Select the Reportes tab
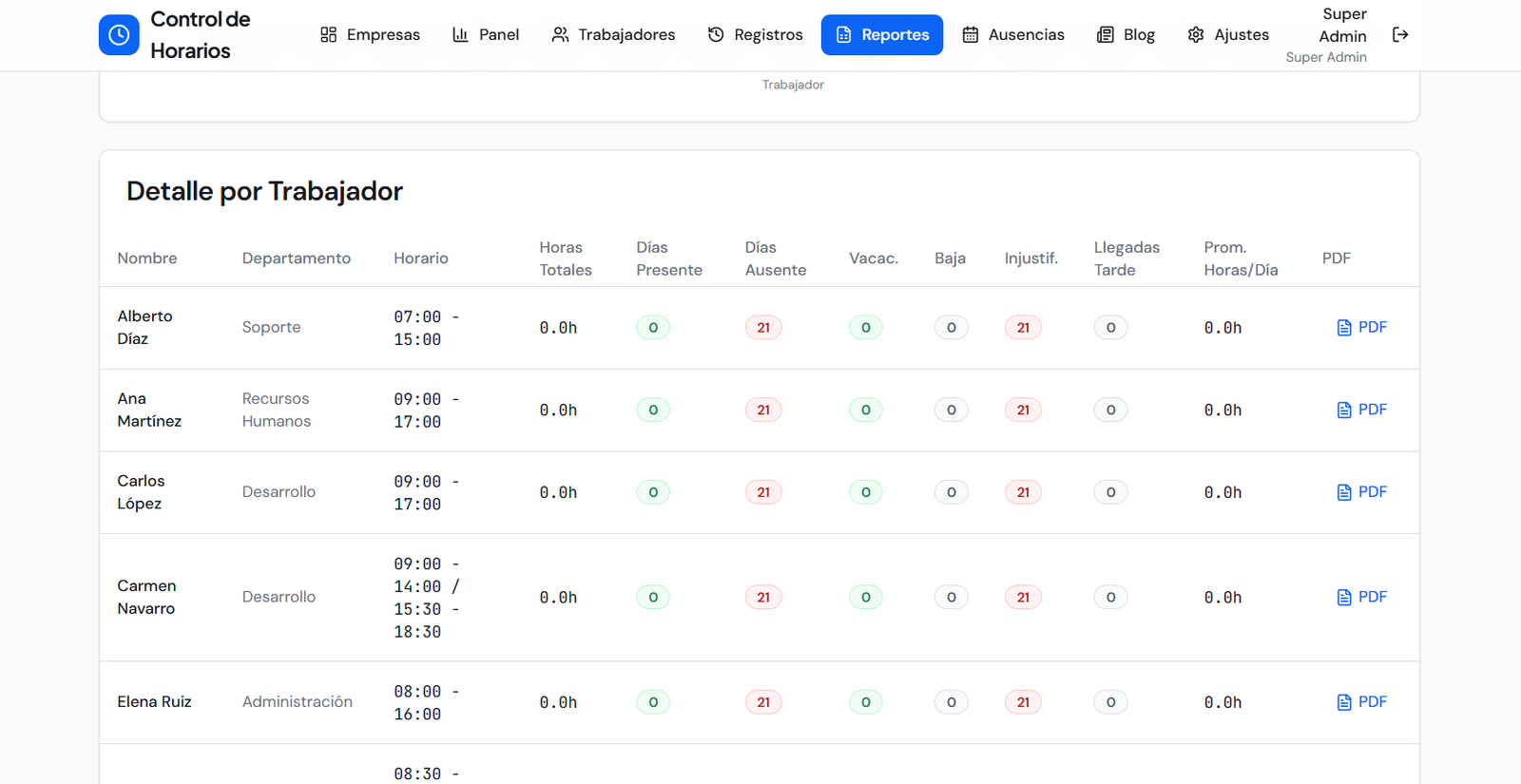This screenshot has width=1521, height=784. tap(882, 35)
